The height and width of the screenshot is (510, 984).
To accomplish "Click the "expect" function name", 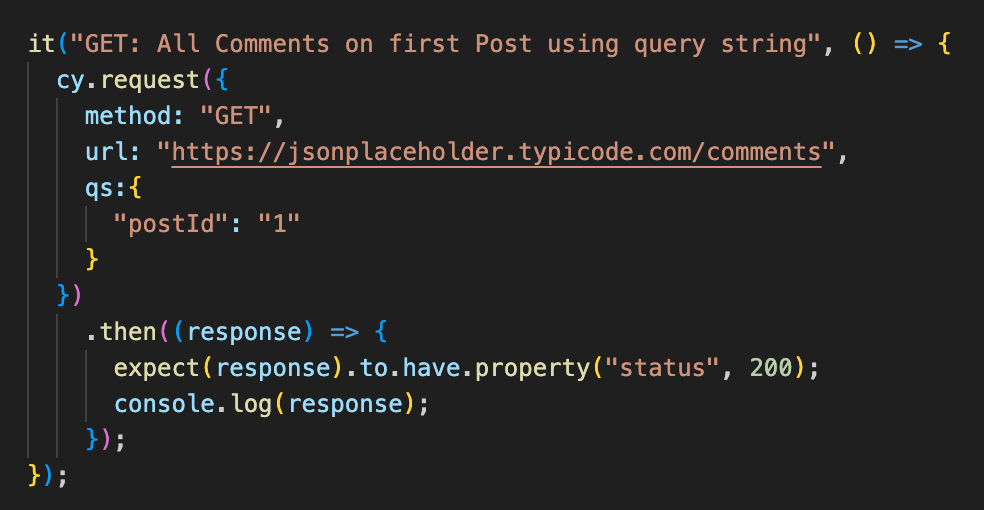I will pyautogui.click(x=157, y=368).
